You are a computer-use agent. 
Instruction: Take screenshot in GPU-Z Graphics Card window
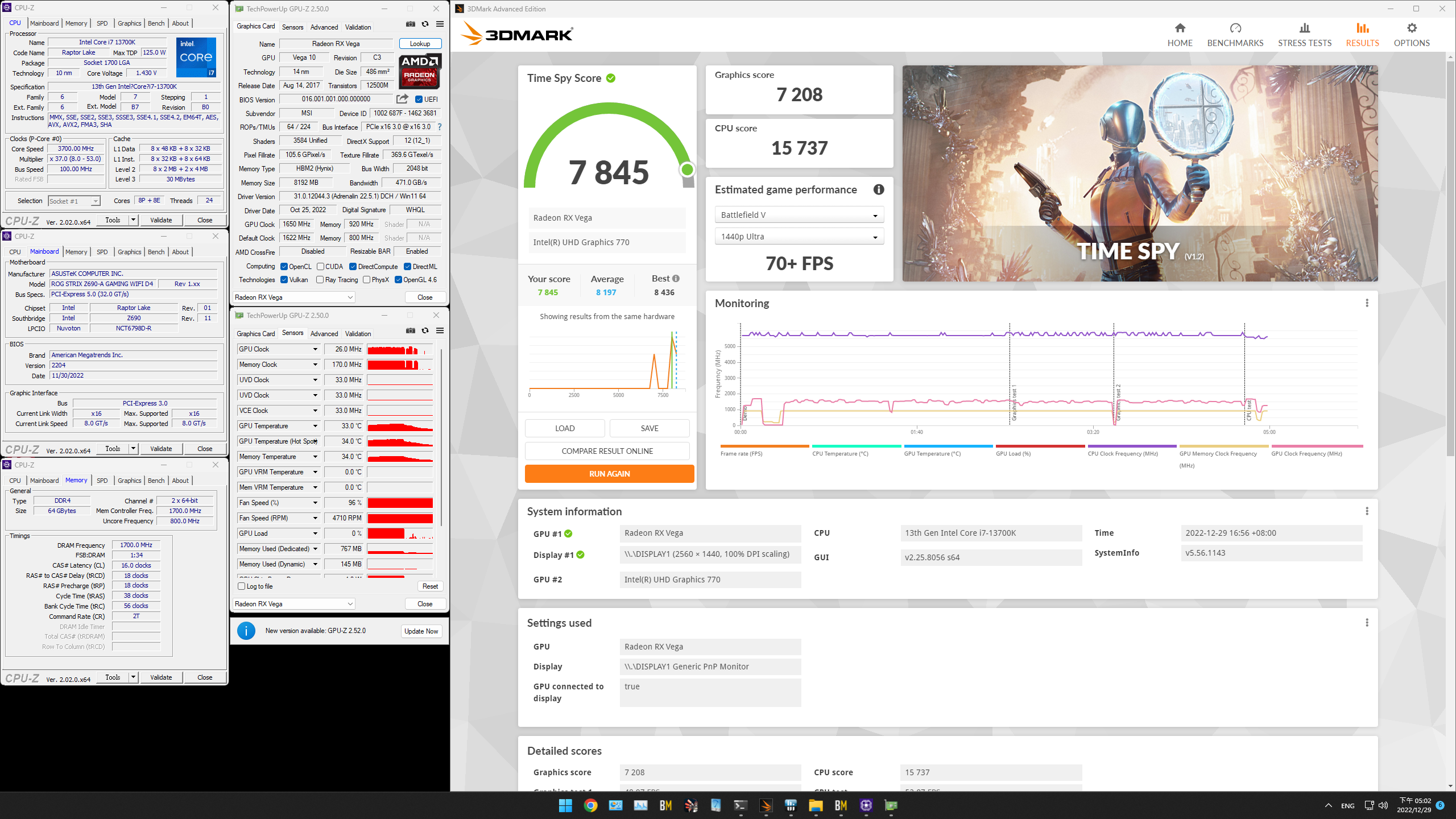click(x=411, y=24)
